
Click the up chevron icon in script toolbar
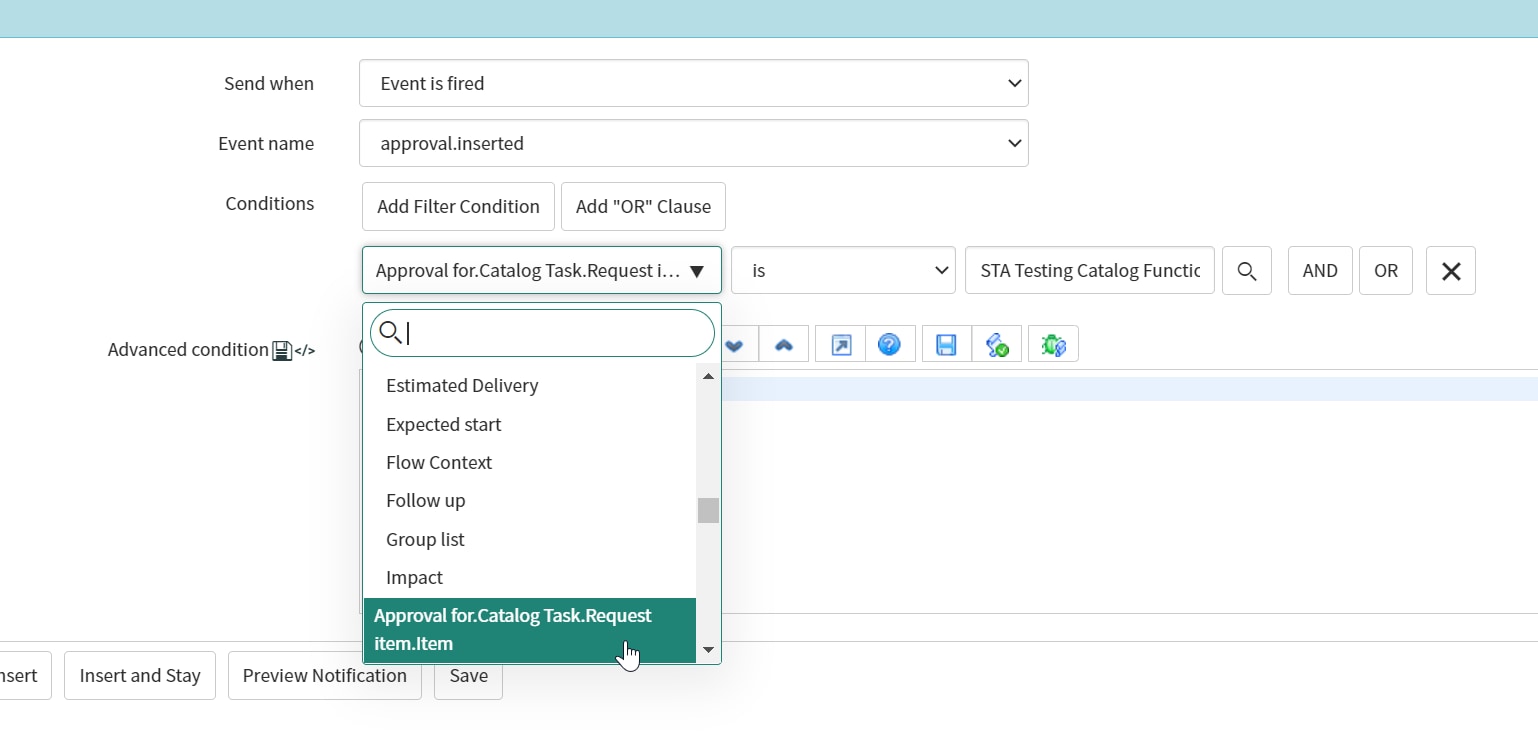[784, 345]
